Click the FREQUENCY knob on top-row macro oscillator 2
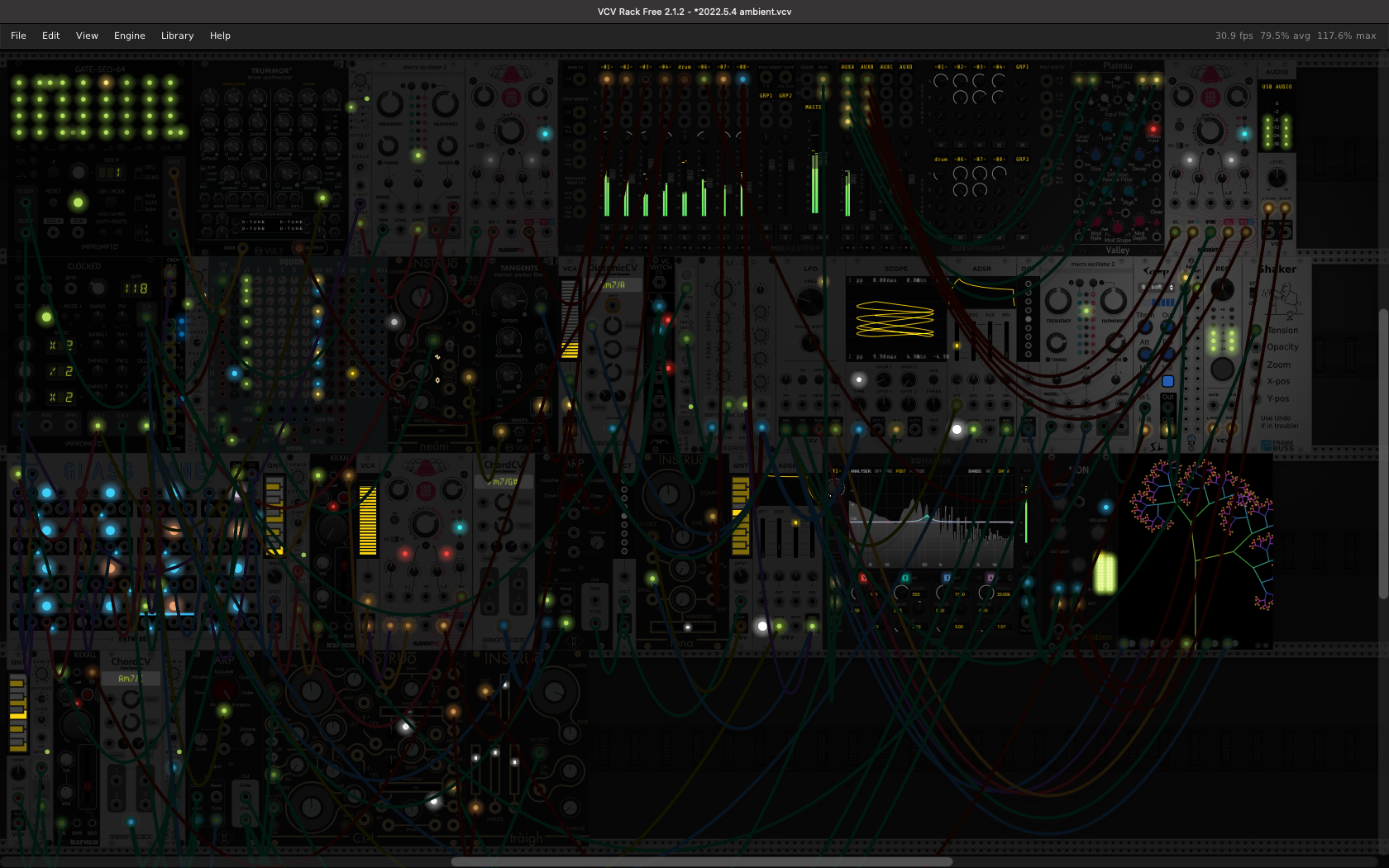 pyautogui.click(x=390, y=104)
